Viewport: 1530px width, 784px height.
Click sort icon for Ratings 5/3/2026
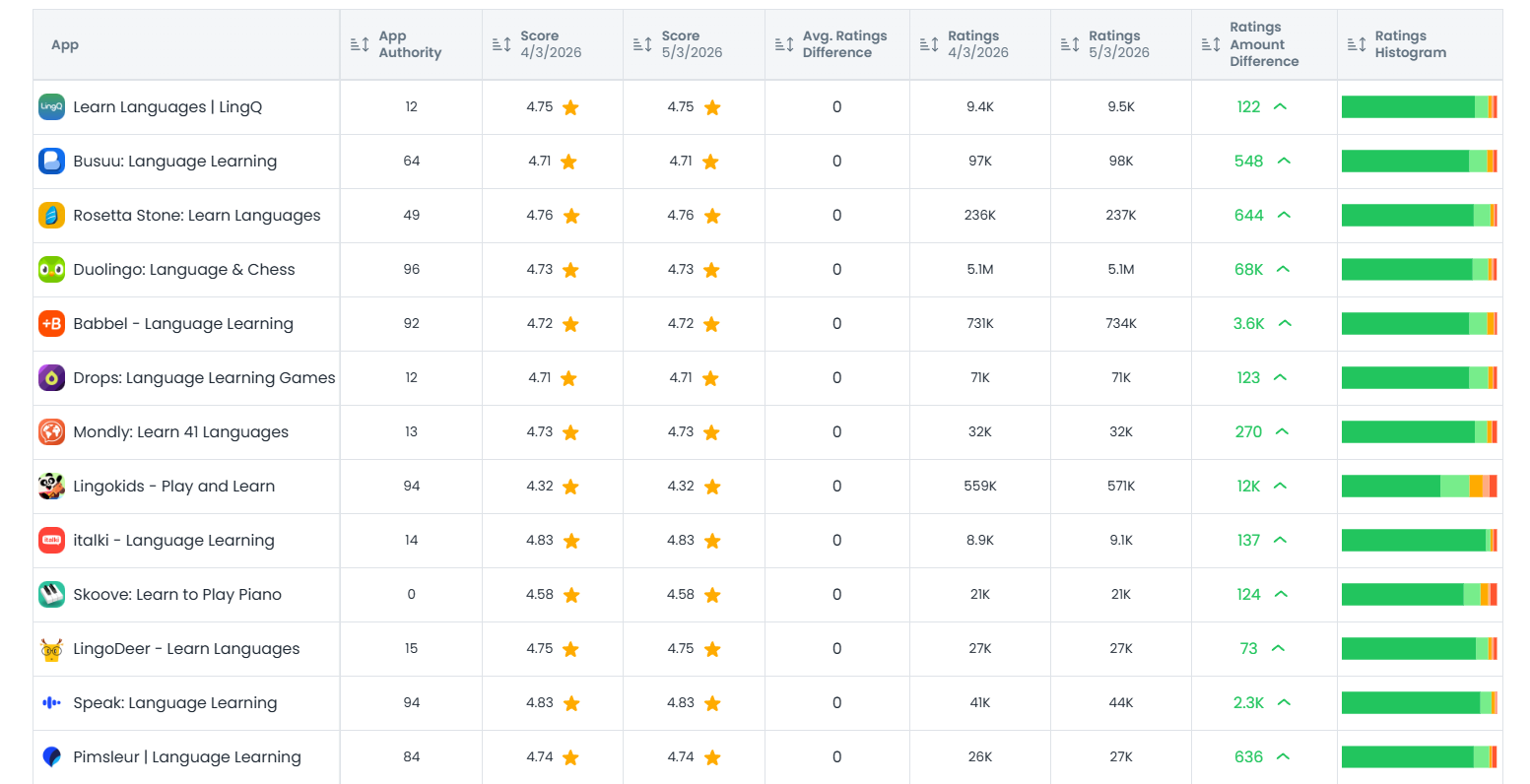[x=1070, y=44]
